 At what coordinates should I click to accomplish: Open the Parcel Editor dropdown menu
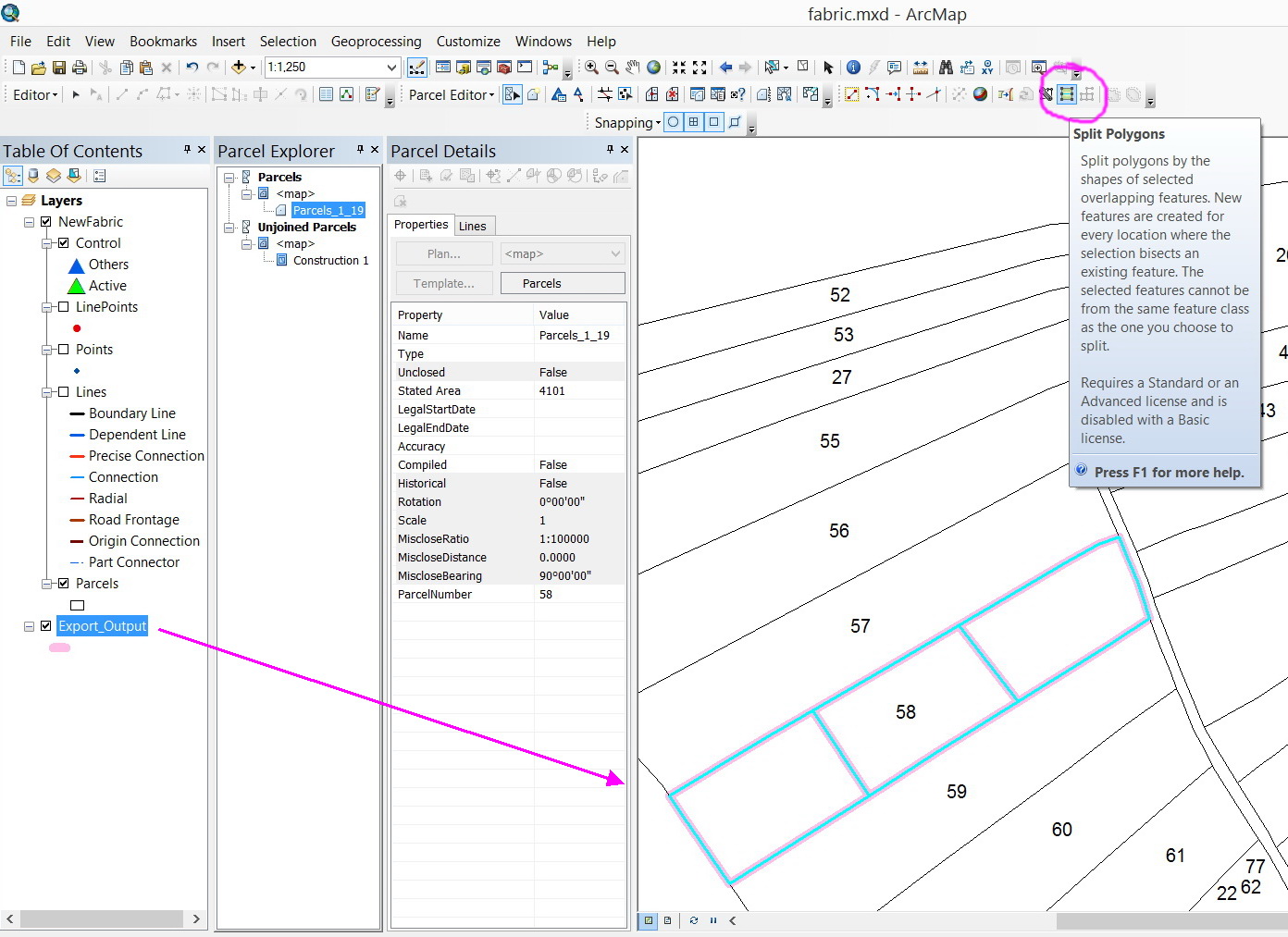click(452, 94)
